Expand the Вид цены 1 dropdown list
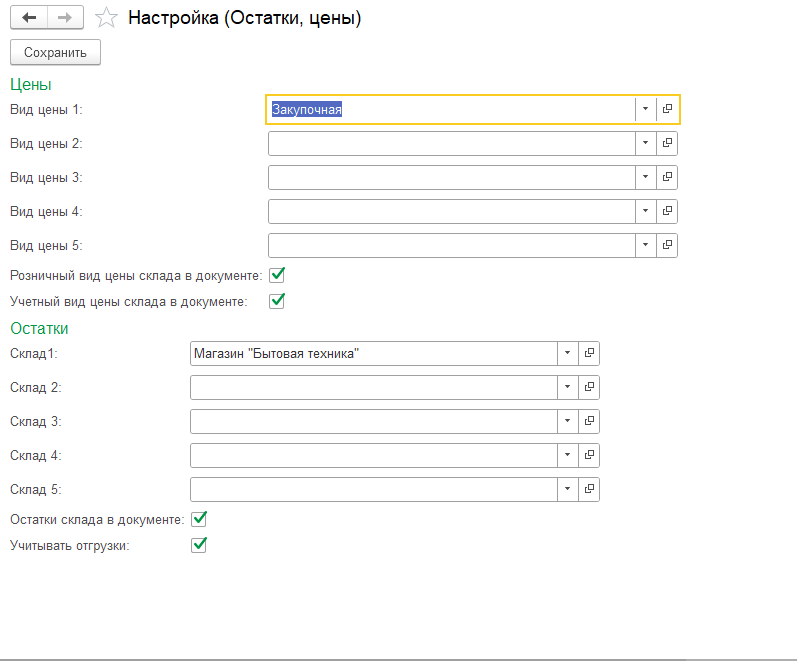Viewport: 797px width, 661px height. [646, 109]
